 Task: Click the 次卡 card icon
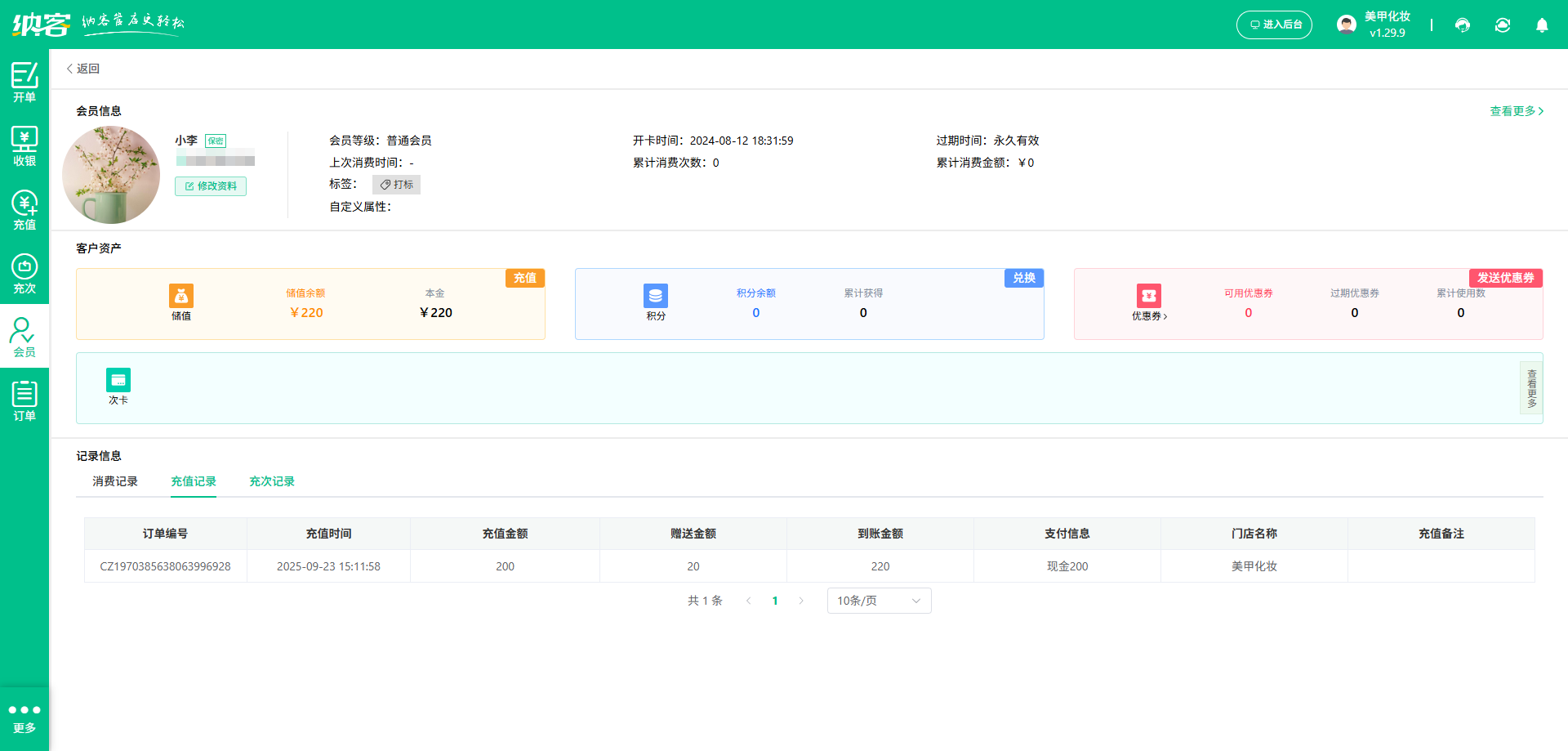pos(118,380)
